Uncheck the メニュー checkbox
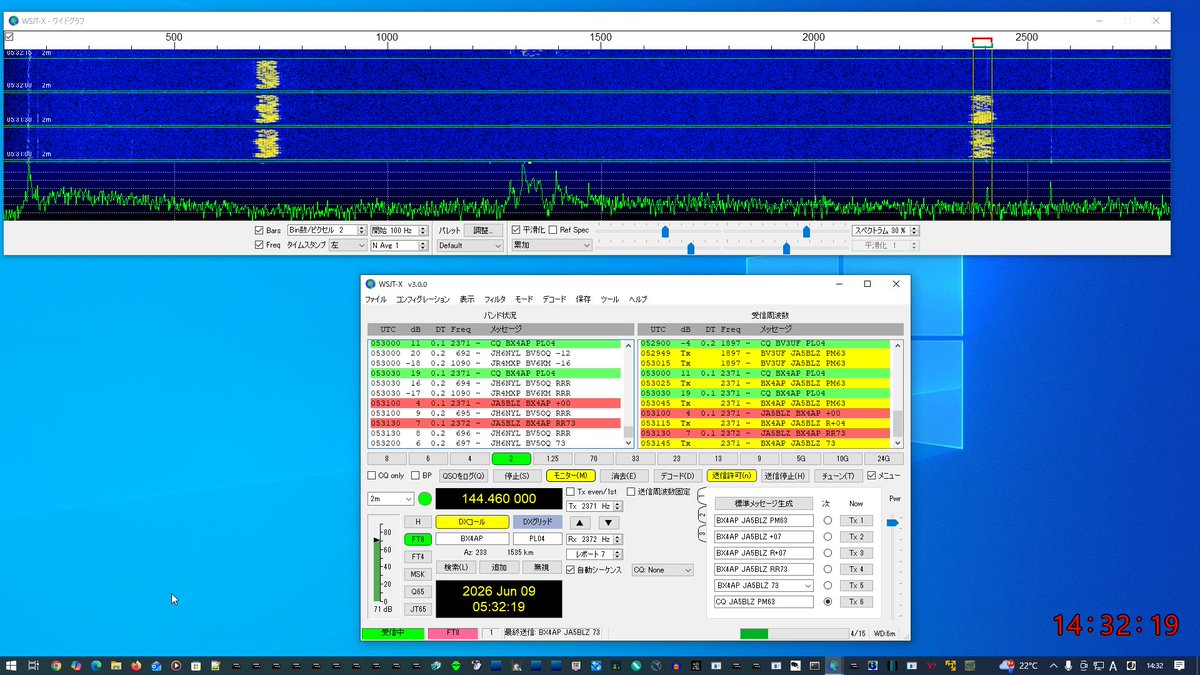Viewport: 1200px width, 675px height. click(871, 476)
